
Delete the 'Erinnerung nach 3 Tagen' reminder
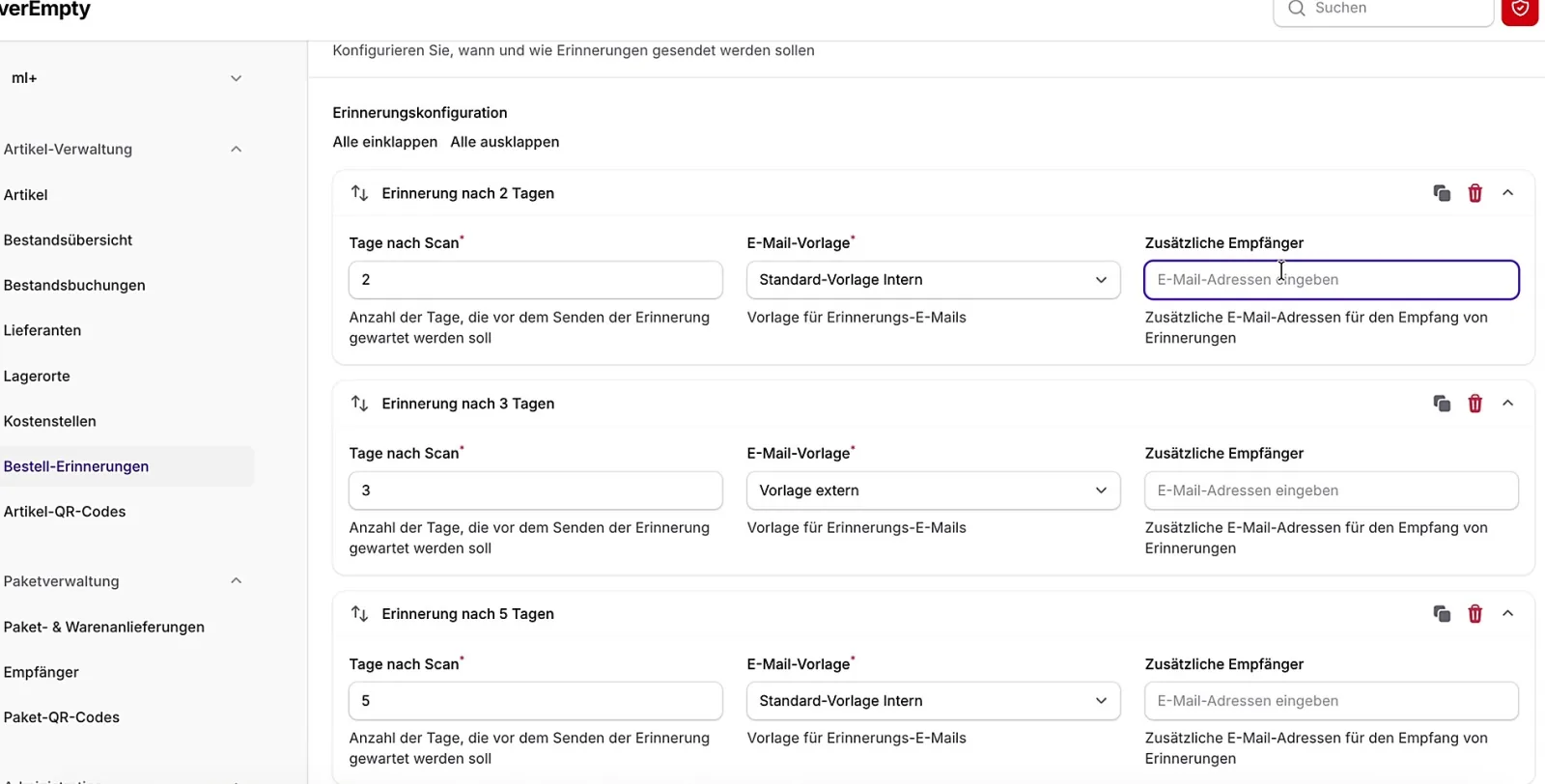tap(1475, 404)
